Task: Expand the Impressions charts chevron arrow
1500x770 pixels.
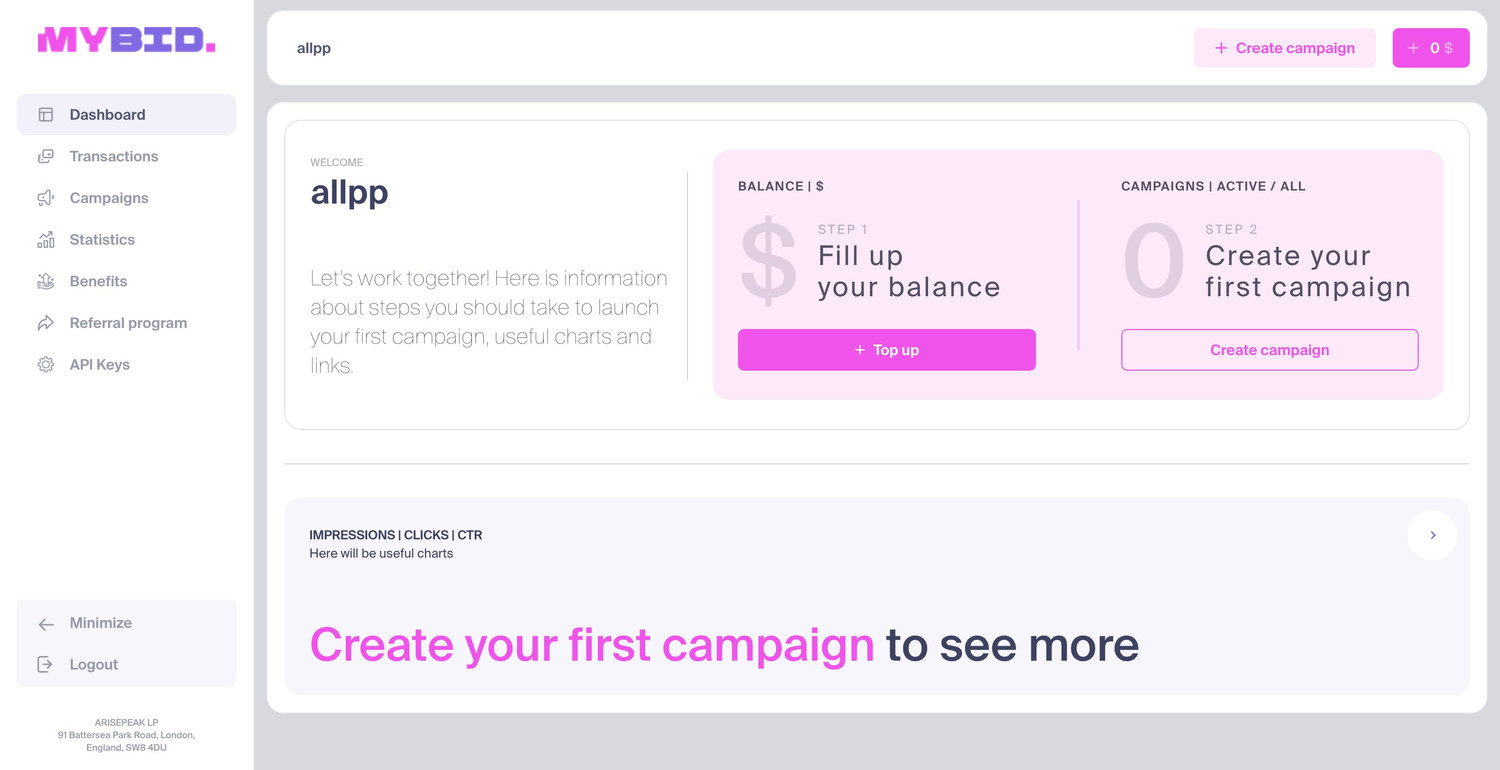Action: tap(1432, 535)
